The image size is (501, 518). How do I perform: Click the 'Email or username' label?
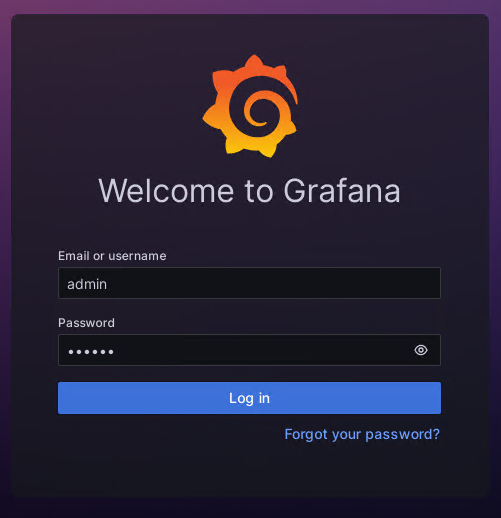coord(112,256)
